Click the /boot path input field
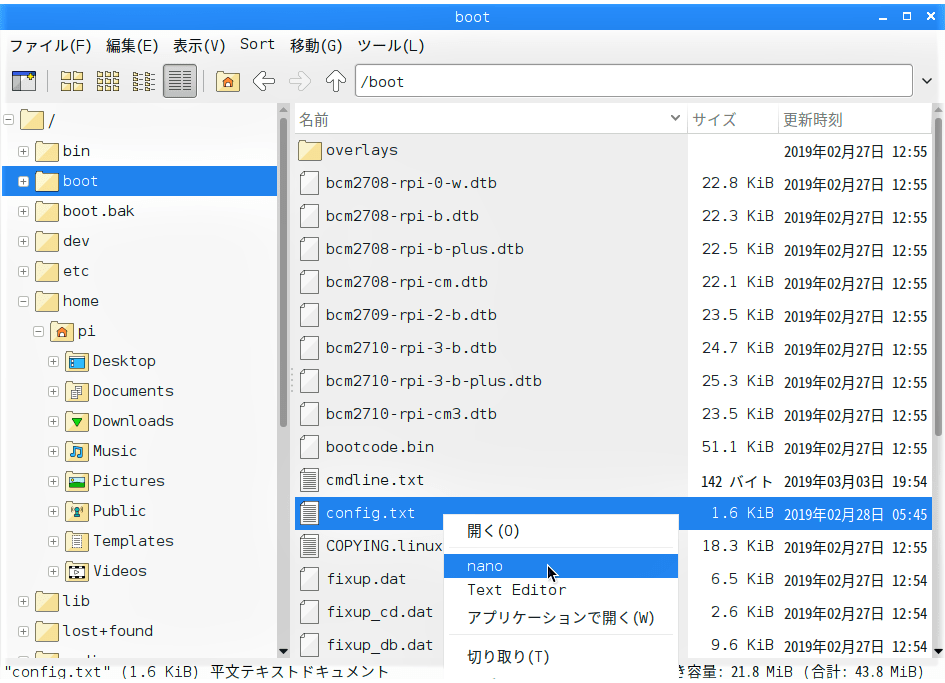Image resolution: width=945 pixels, height=683 pixels. coord(630,81)
